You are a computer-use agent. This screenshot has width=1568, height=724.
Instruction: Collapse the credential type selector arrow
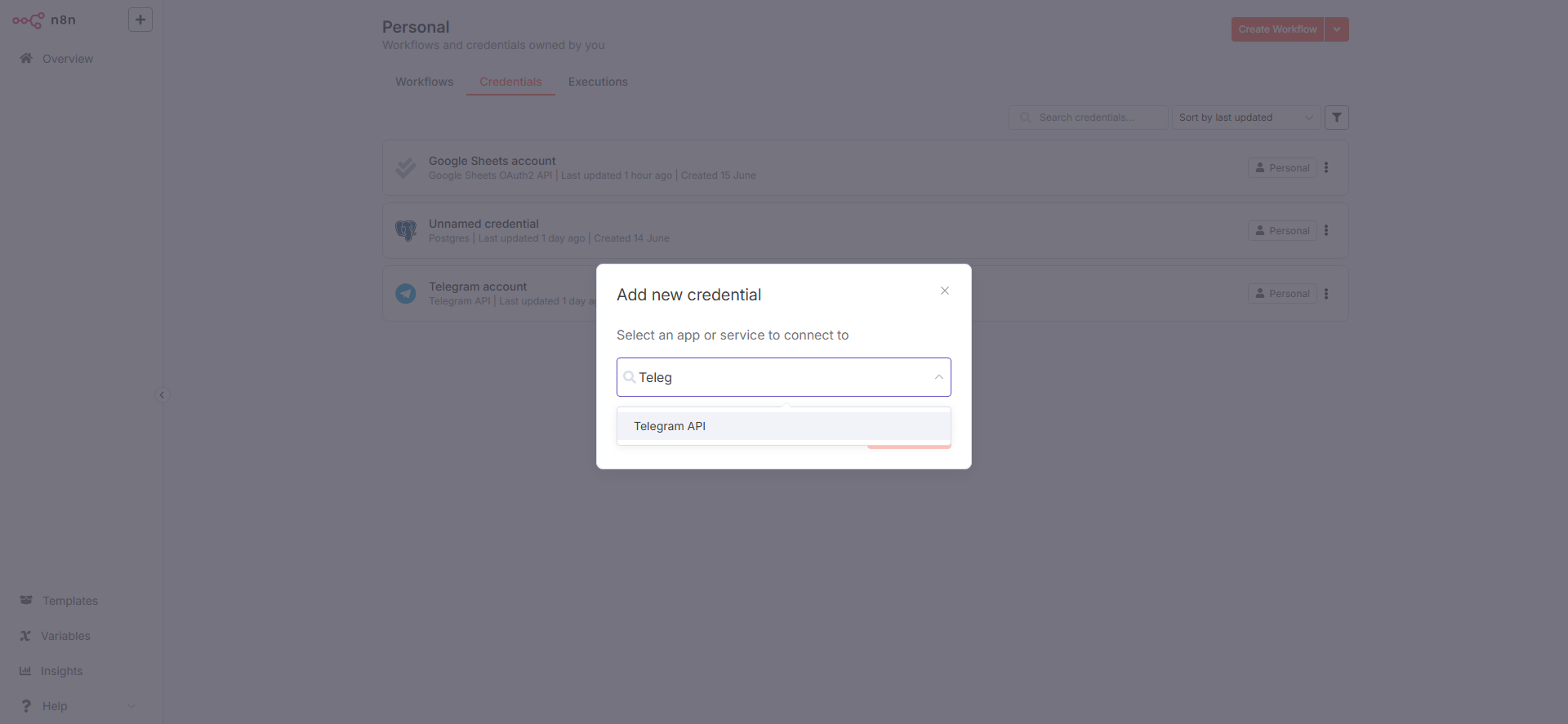pyautogui.click(x=938, y=377)
